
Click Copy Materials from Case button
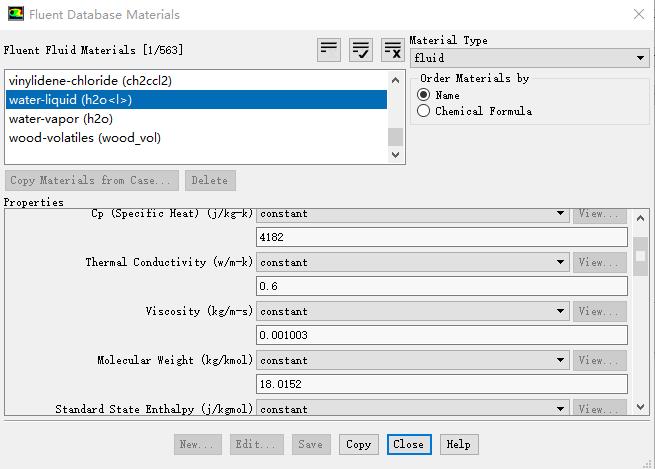tap(91, 180)
